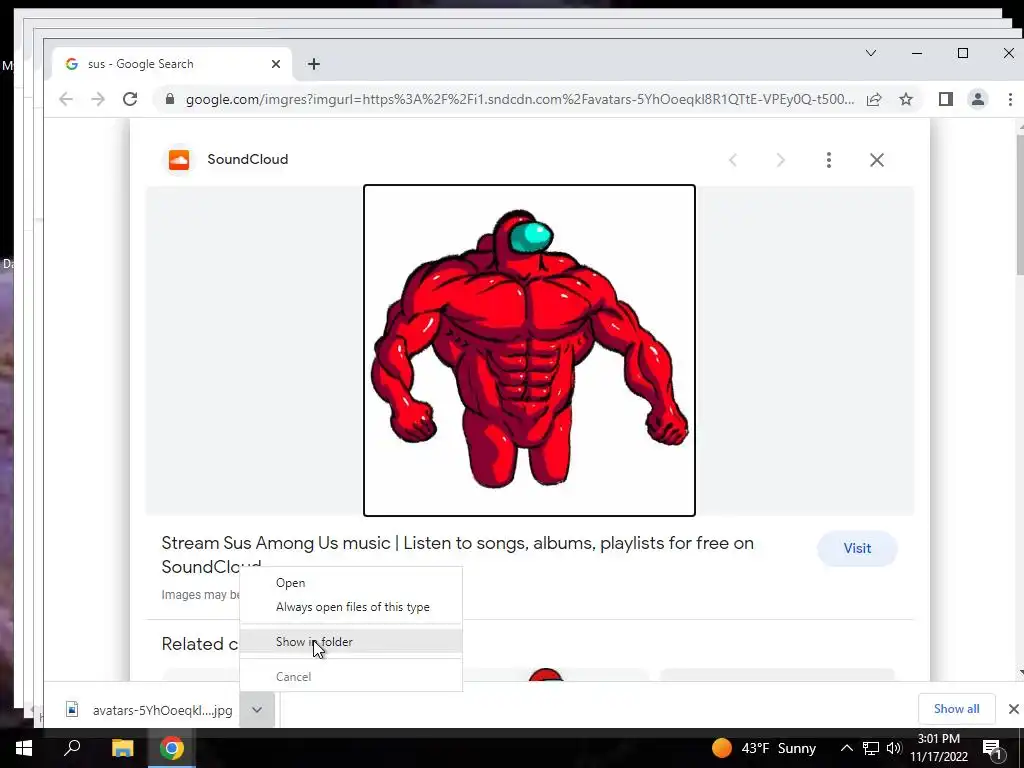This screenshot has width=1024, height=768.
Task: Click the Chrome back arrow
Action: tap(66, 99)
